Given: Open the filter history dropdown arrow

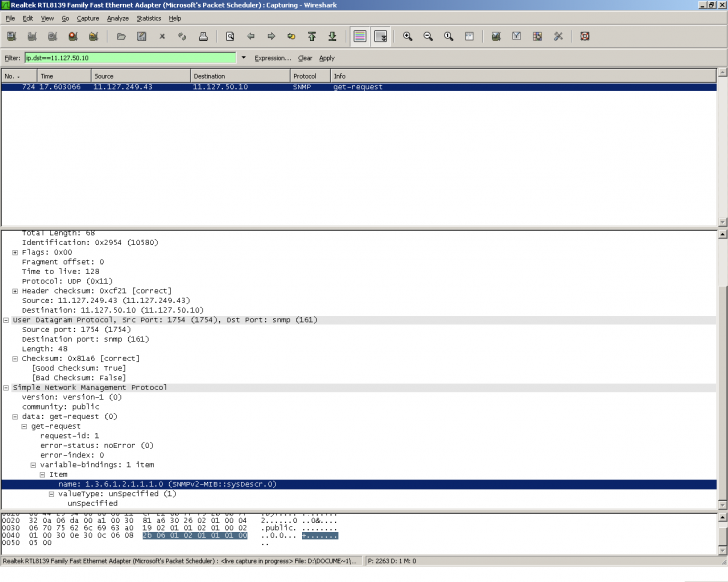Looking at the screenshot, I should tap(244, 58).
